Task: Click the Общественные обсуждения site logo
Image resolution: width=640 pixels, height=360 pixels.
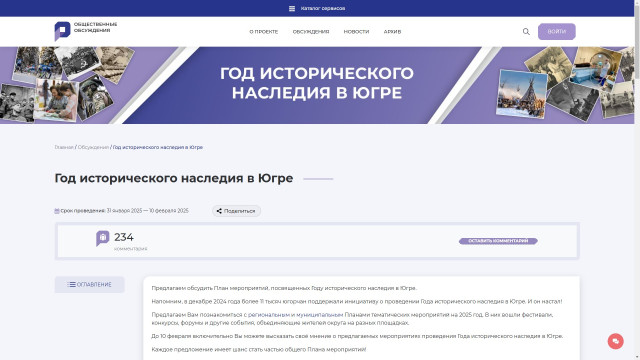Action: click(86, 31)
